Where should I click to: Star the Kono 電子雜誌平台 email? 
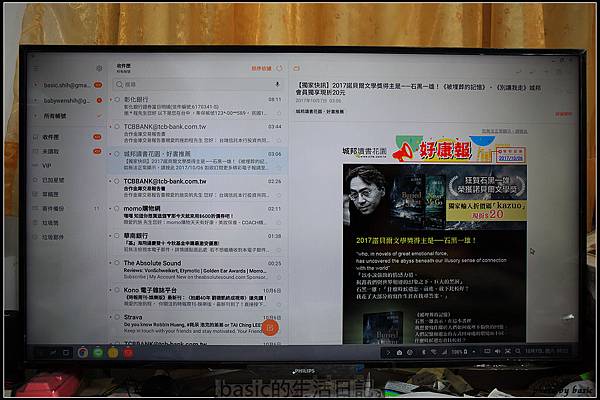pyautogui.click(x=279, y=305)
